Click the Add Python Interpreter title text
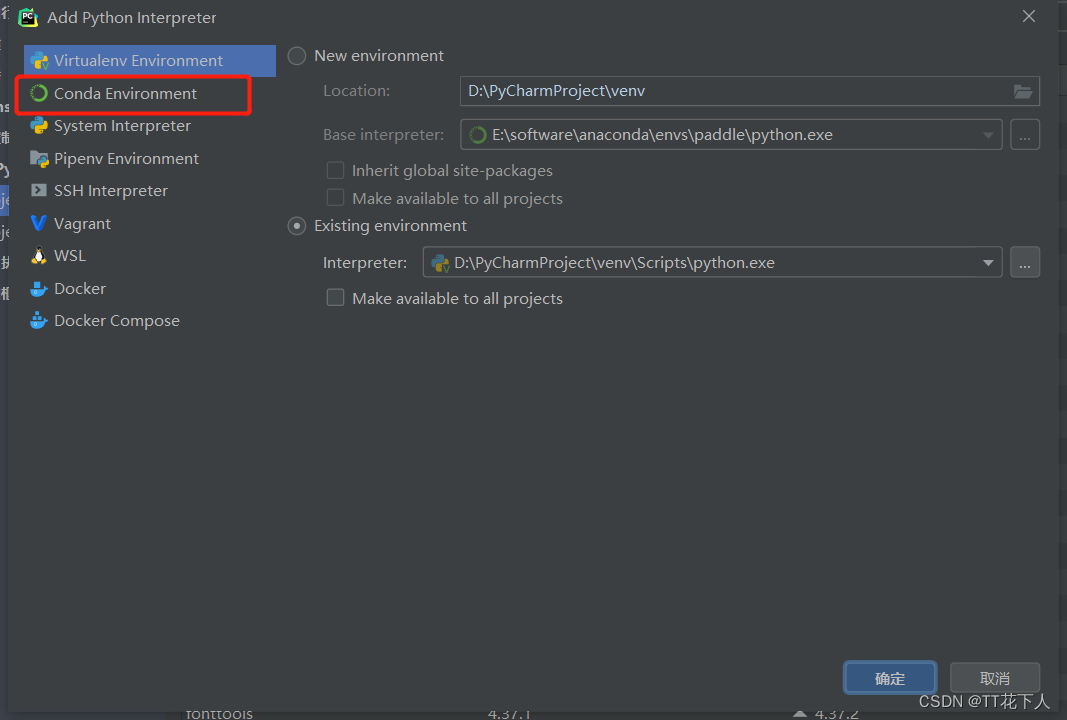Image resolution: width=1067 pixels, height=720 pixels. pyautogui.click(x=131, y=18)
